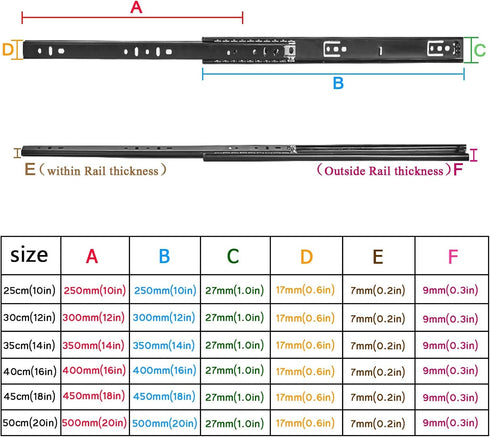
Task: Click the orange letter D at the rail end
Action: [x=8, y=50]
